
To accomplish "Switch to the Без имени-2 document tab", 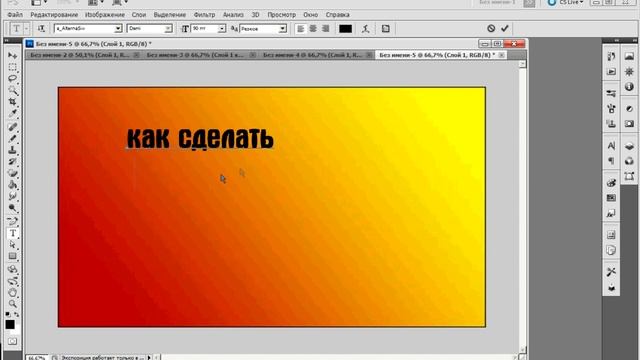I will pos(80,55).
